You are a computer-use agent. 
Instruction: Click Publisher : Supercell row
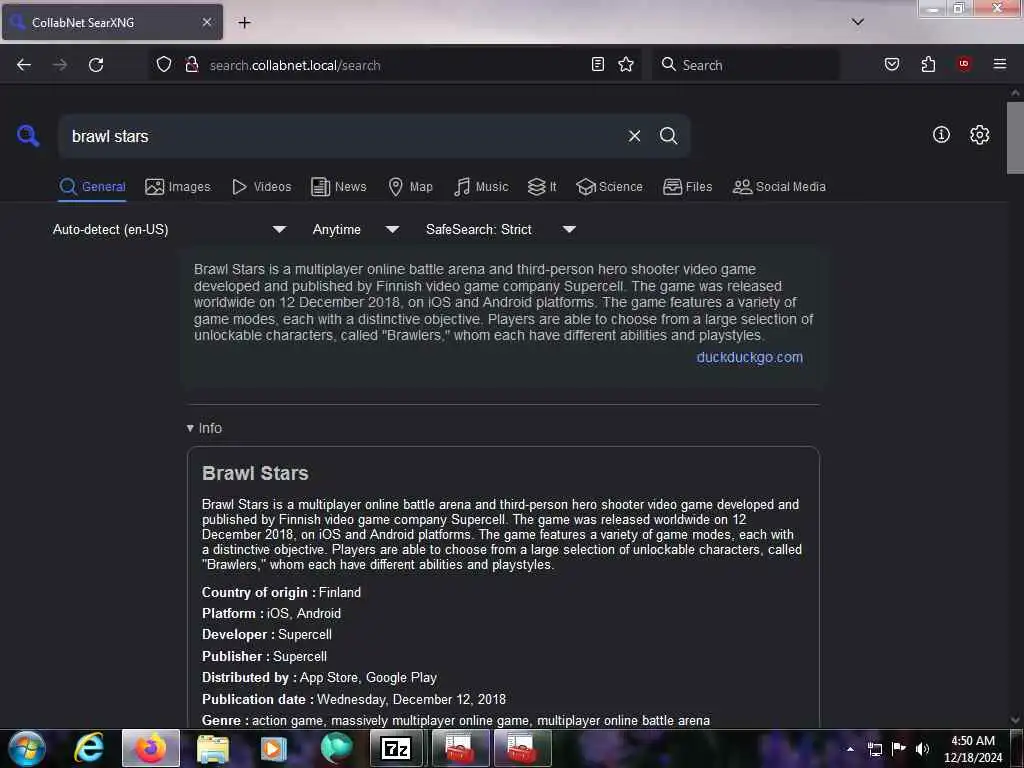point(264,656)
